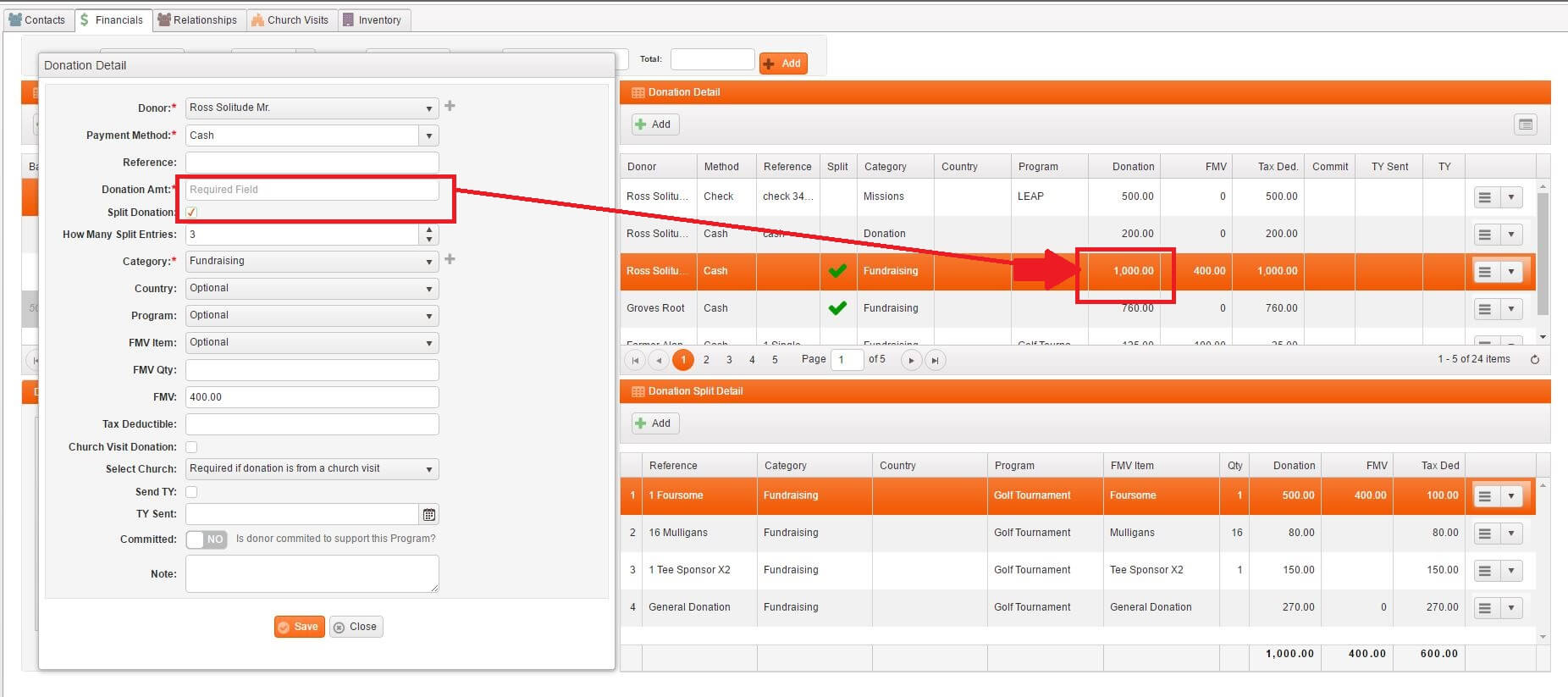This screenshot has width=1568, height=697.
Task: Open row menu icon for Missions donation row
Action: (x=1484, y=197)
